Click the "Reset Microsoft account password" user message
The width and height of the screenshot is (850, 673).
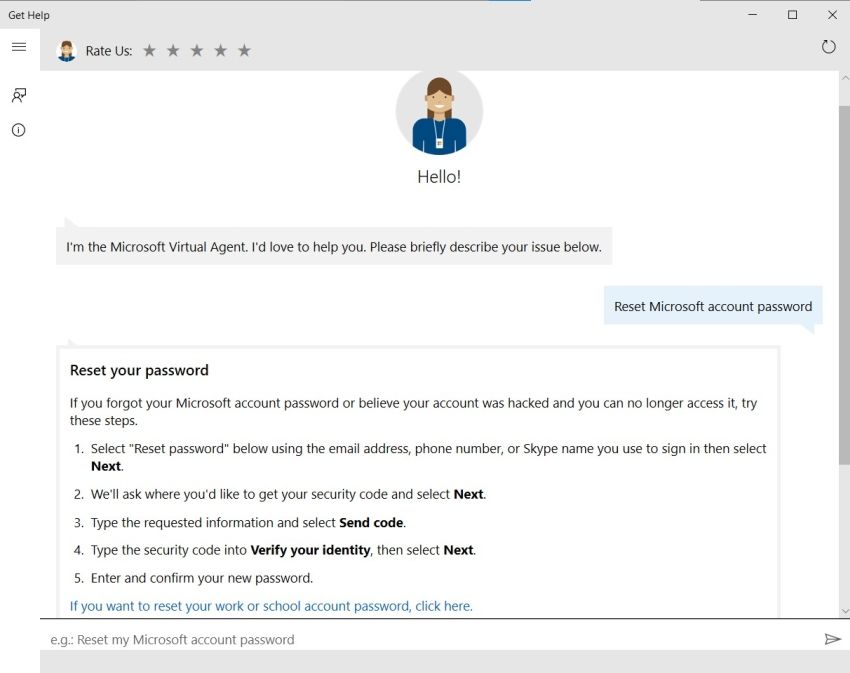coord(713,306)
